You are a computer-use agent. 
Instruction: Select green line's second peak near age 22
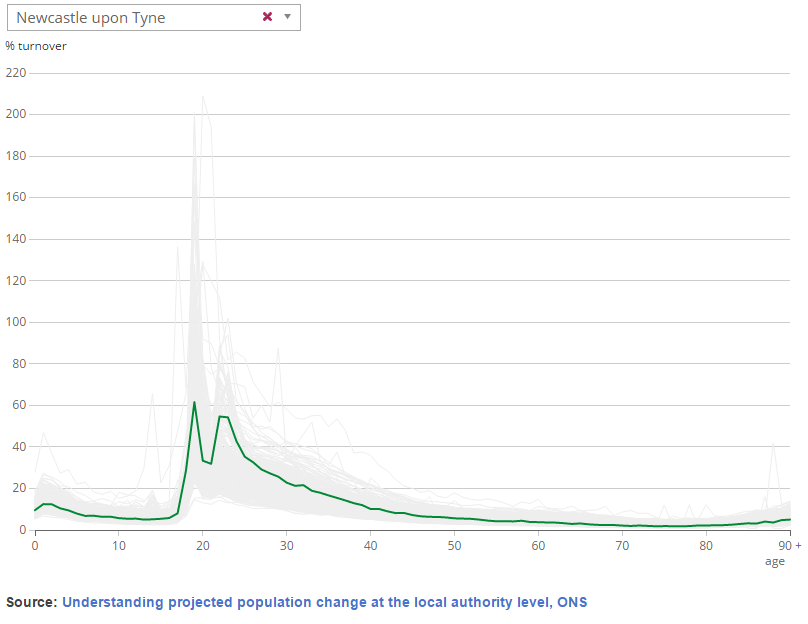pyautogui.click(x=221, y=416)
